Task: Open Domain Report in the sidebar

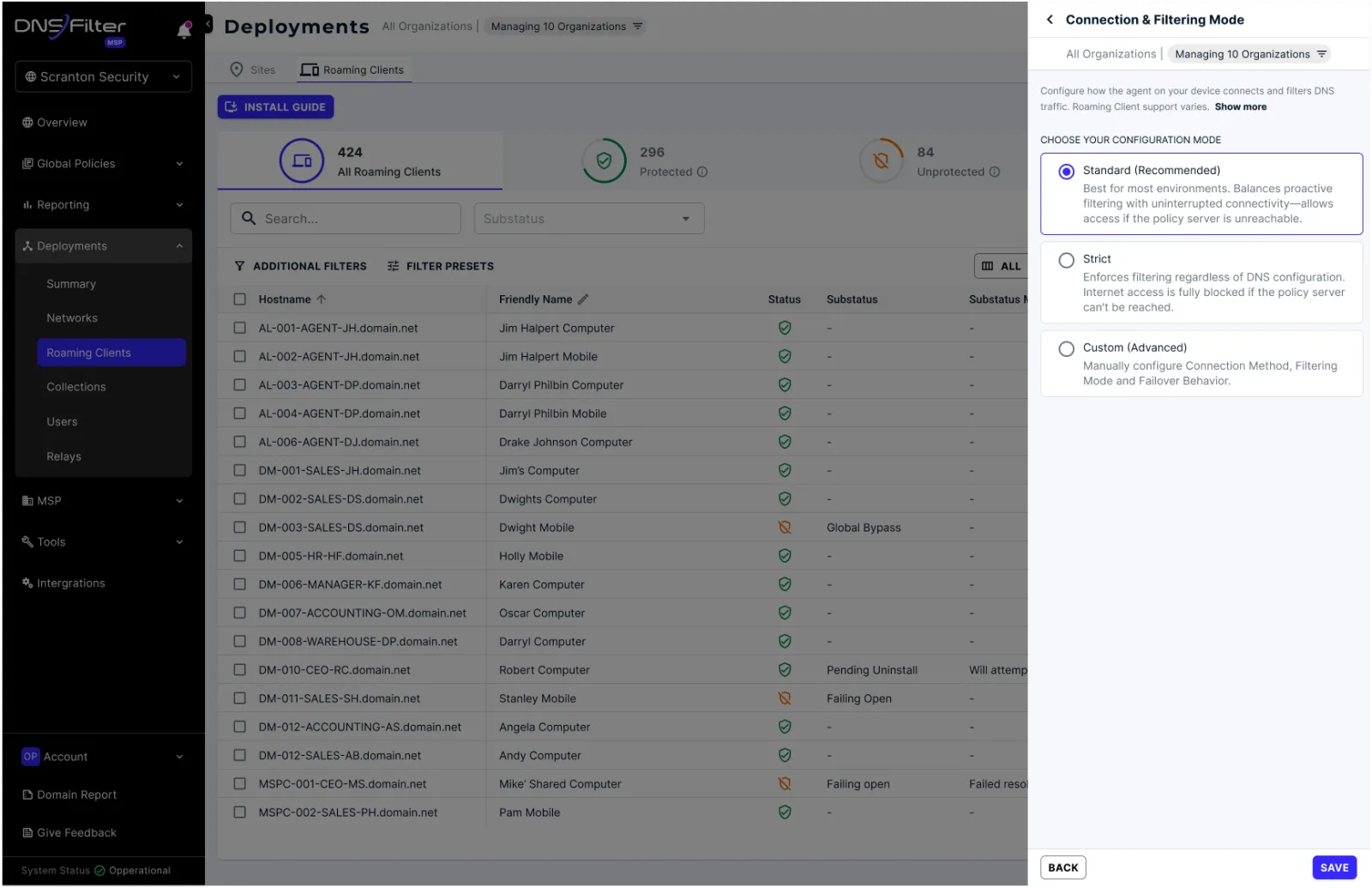Action: (70, 794)
